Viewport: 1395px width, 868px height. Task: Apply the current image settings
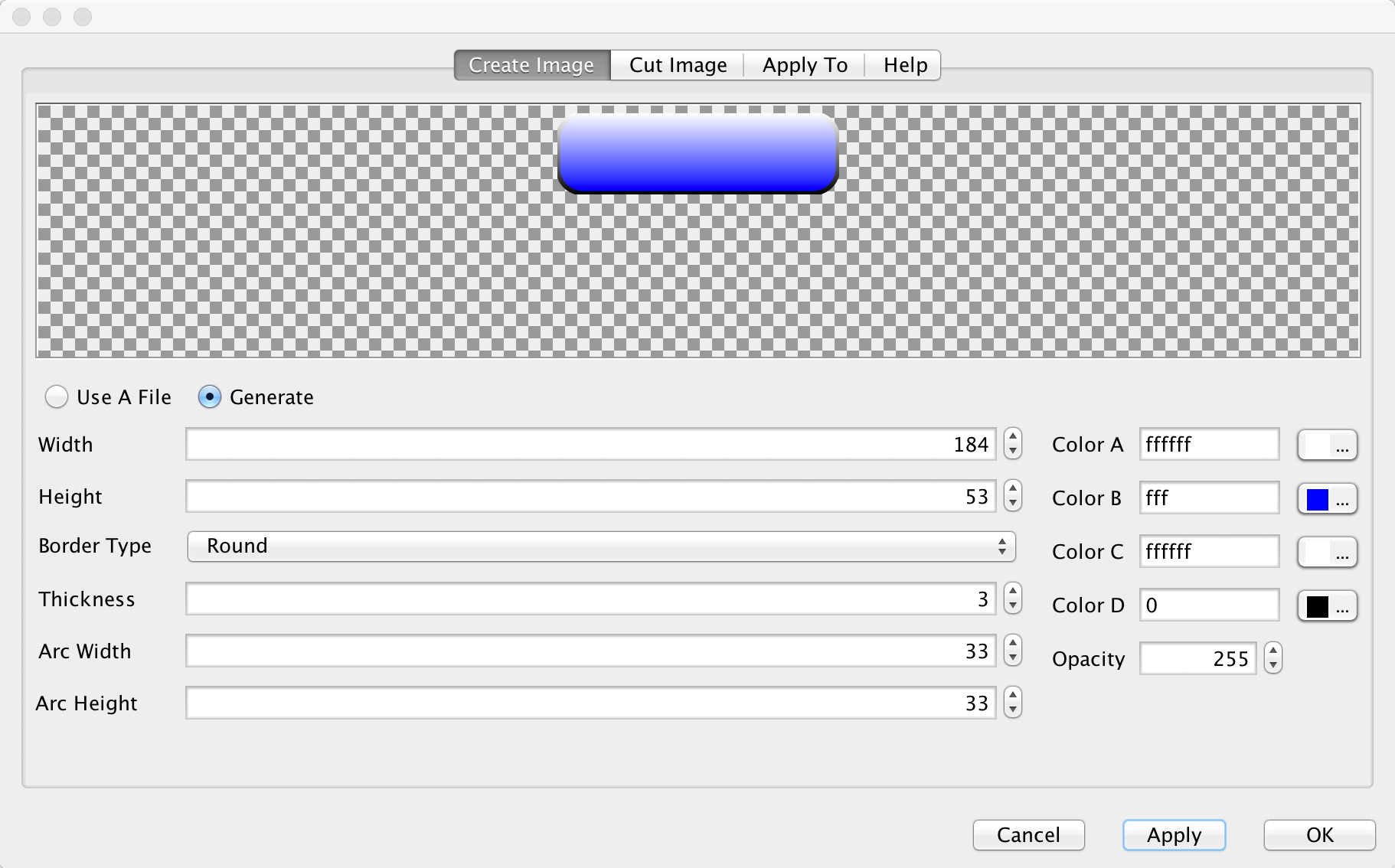click(1174, 835)
